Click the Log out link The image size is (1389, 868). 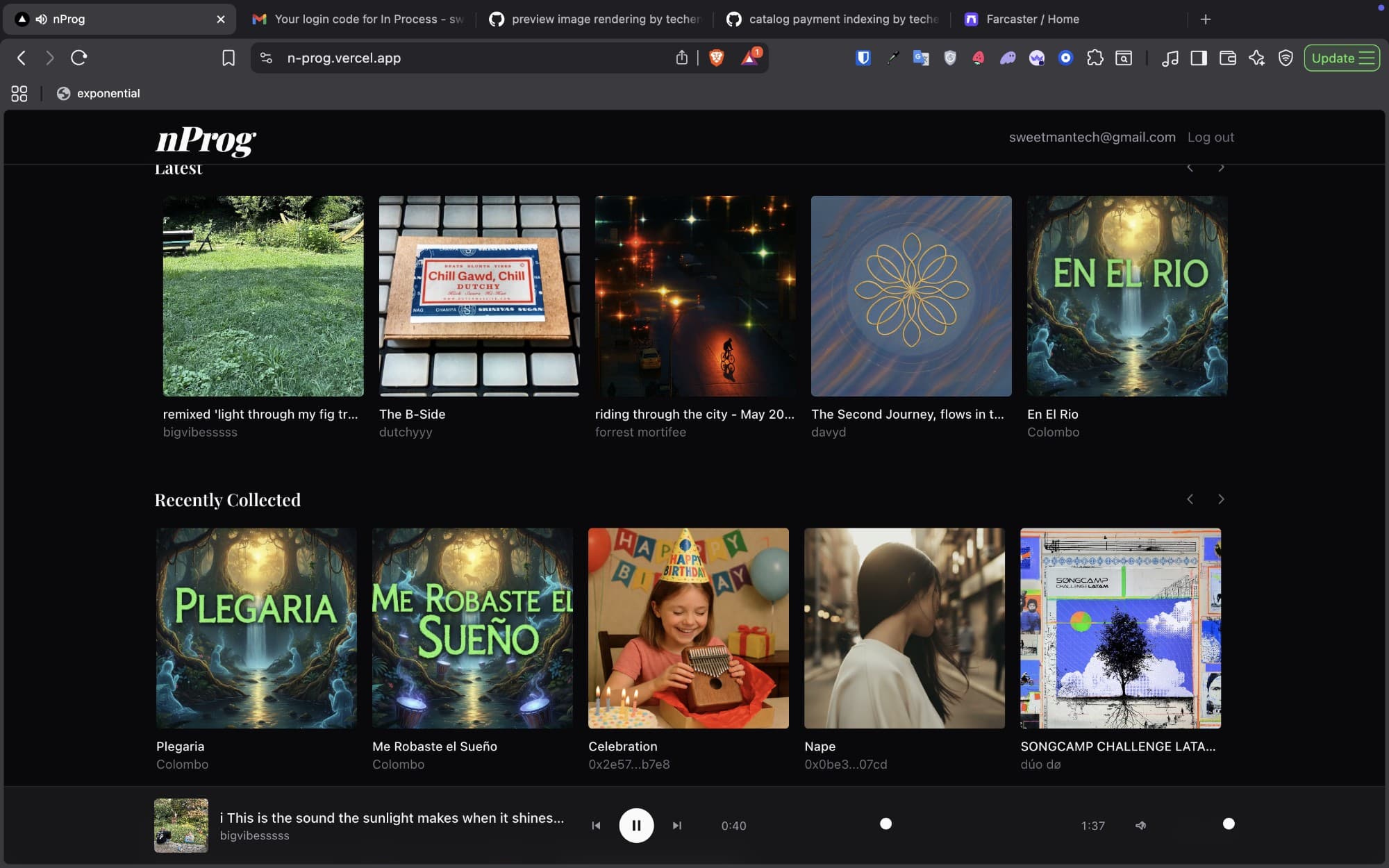point(1211,137)
